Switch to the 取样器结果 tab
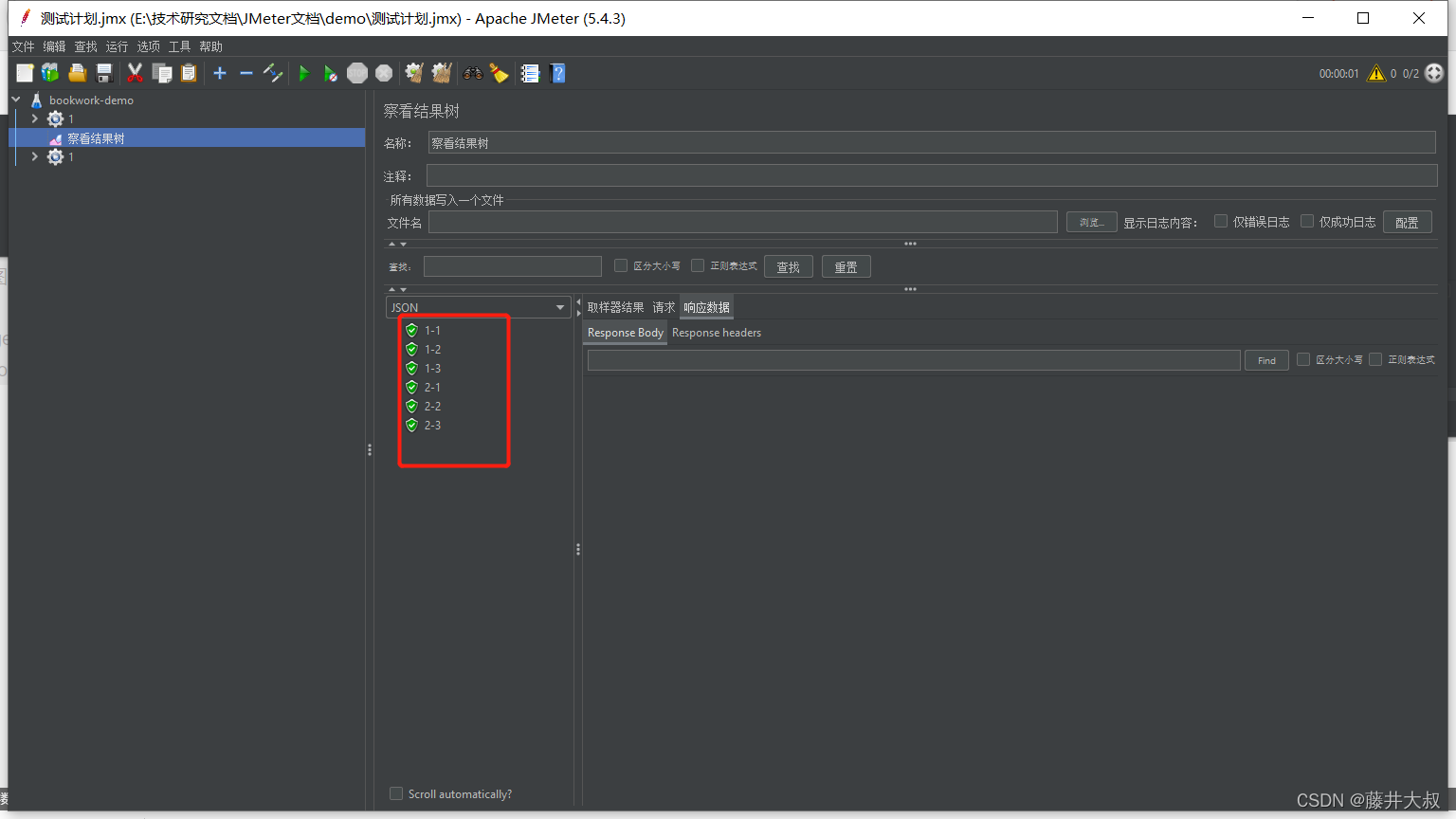Screen dimensions: 1456x819 coord(615,307)
